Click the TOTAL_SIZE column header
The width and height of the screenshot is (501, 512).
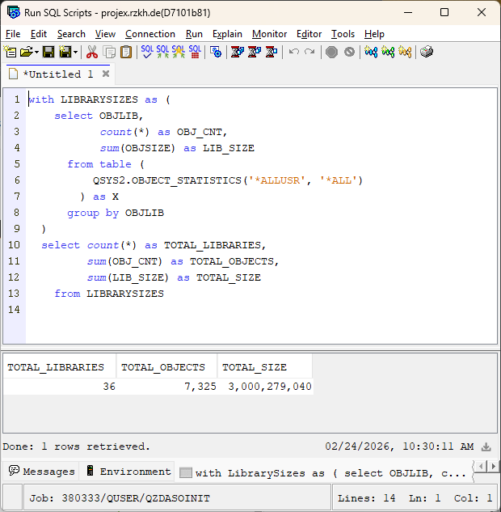(x=265, y=367)
